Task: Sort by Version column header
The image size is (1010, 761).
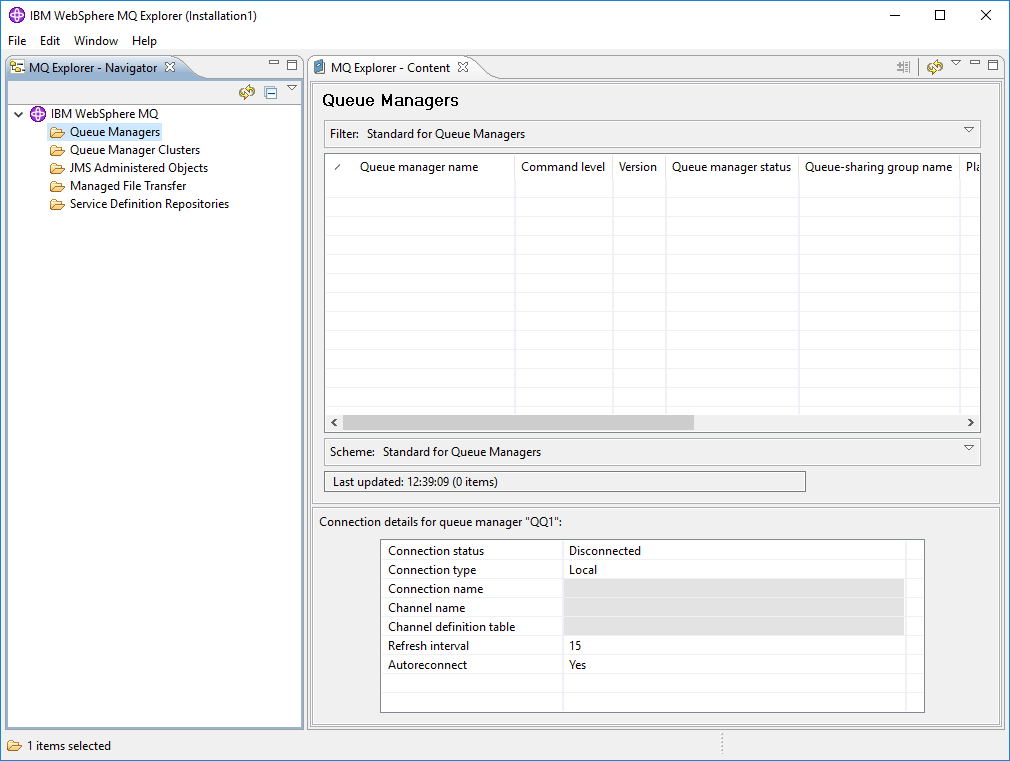Action: point(638,167)
